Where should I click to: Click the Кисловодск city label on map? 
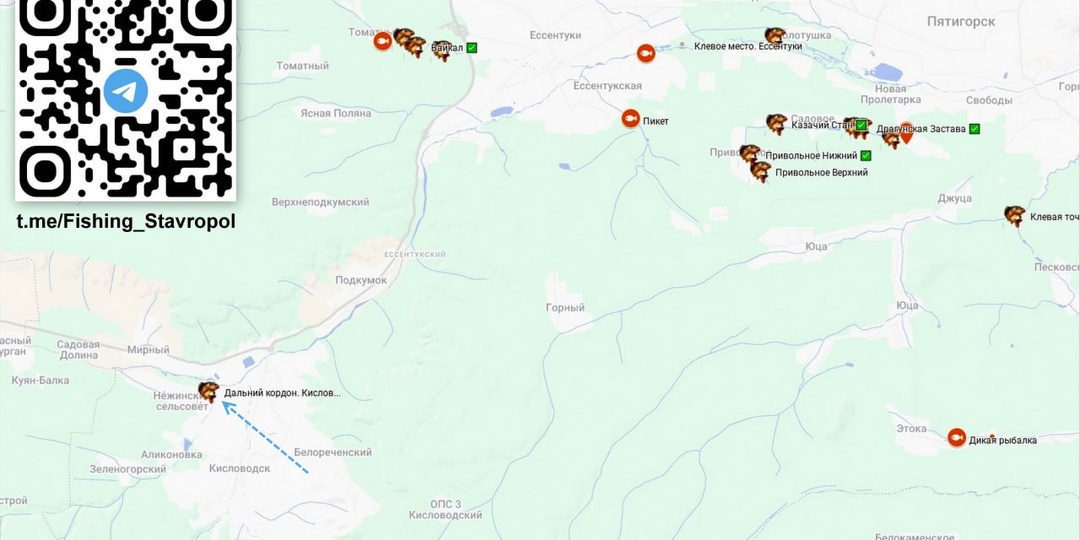pos(240,468)
